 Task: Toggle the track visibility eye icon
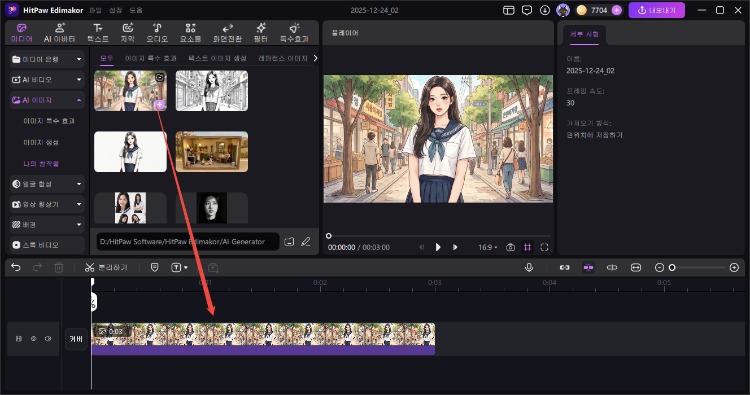point(33,339)
